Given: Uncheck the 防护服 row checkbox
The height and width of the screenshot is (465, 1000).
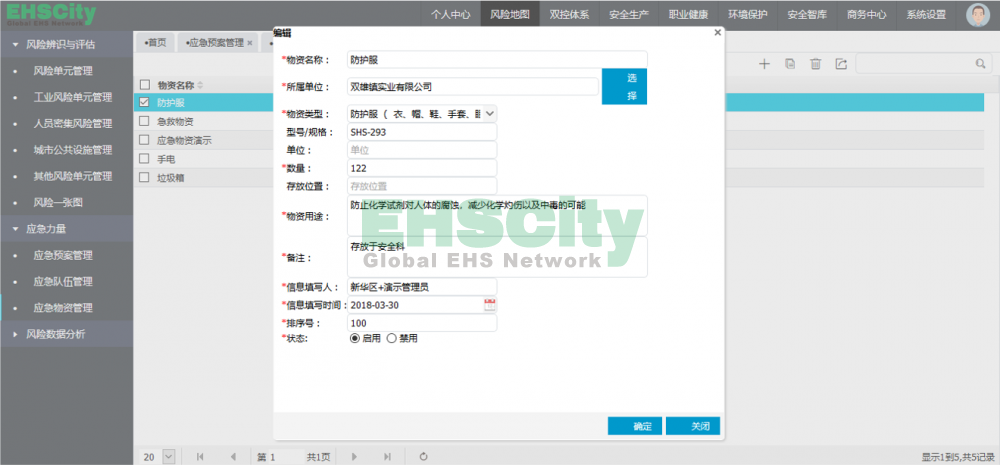Looking at the screenshot, I should point(145,102).
